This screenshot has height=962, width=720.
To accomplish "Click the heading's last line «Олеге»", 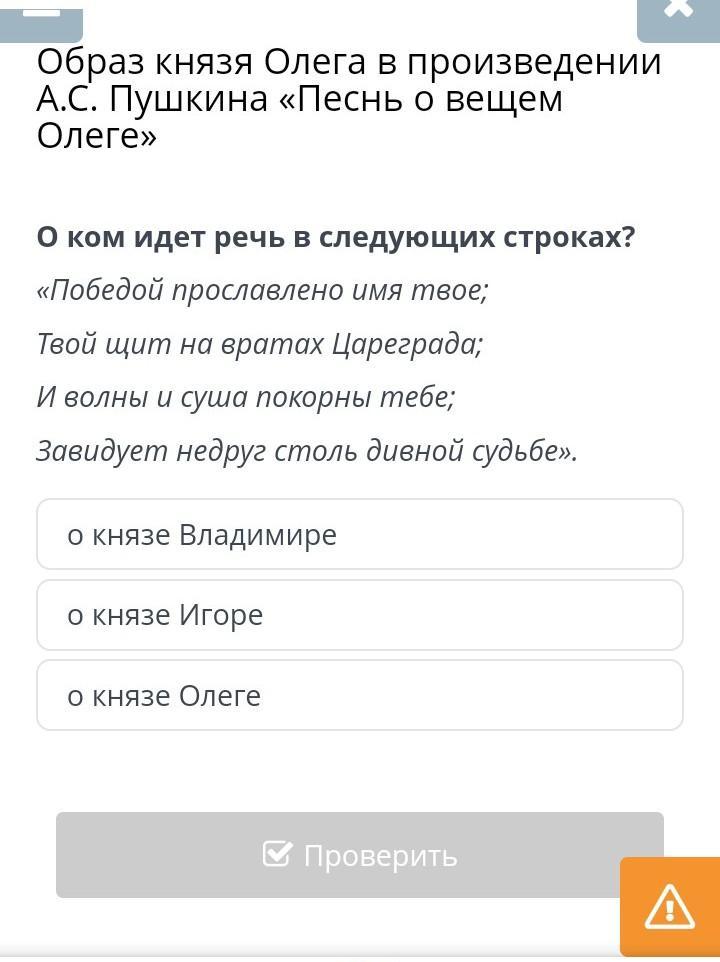I will click(x=97, y=135).
